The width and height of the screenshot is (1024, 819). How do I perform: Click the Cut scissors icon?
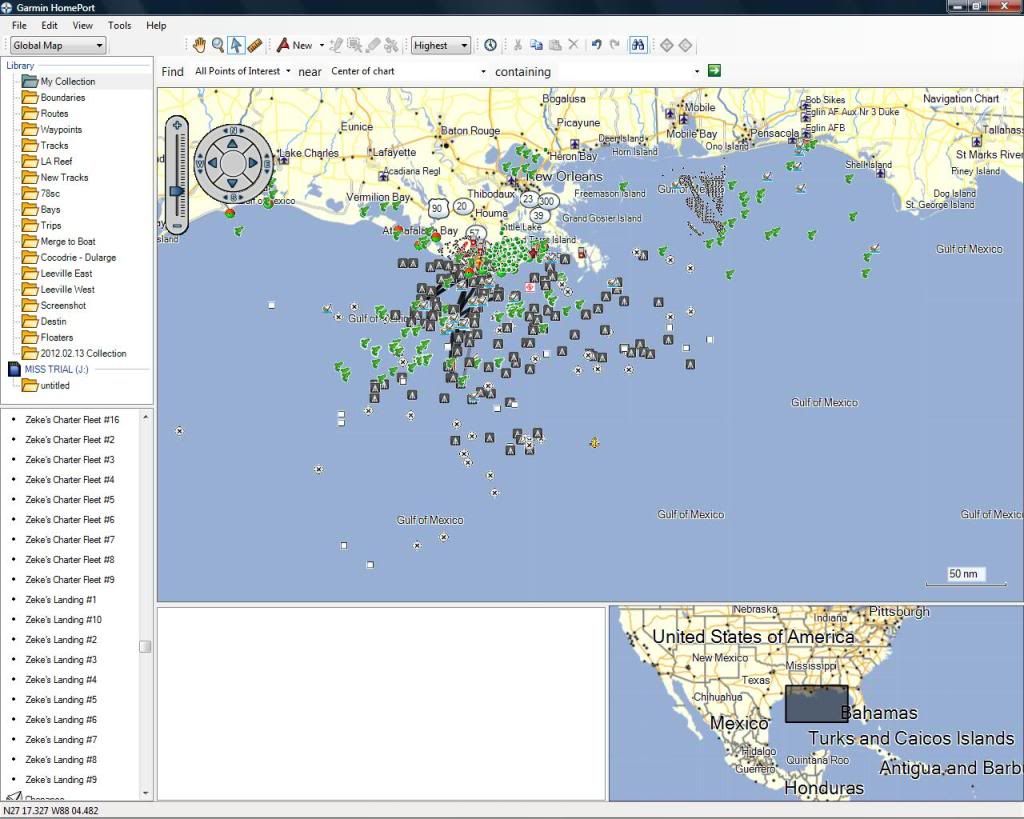pos(518,45)
